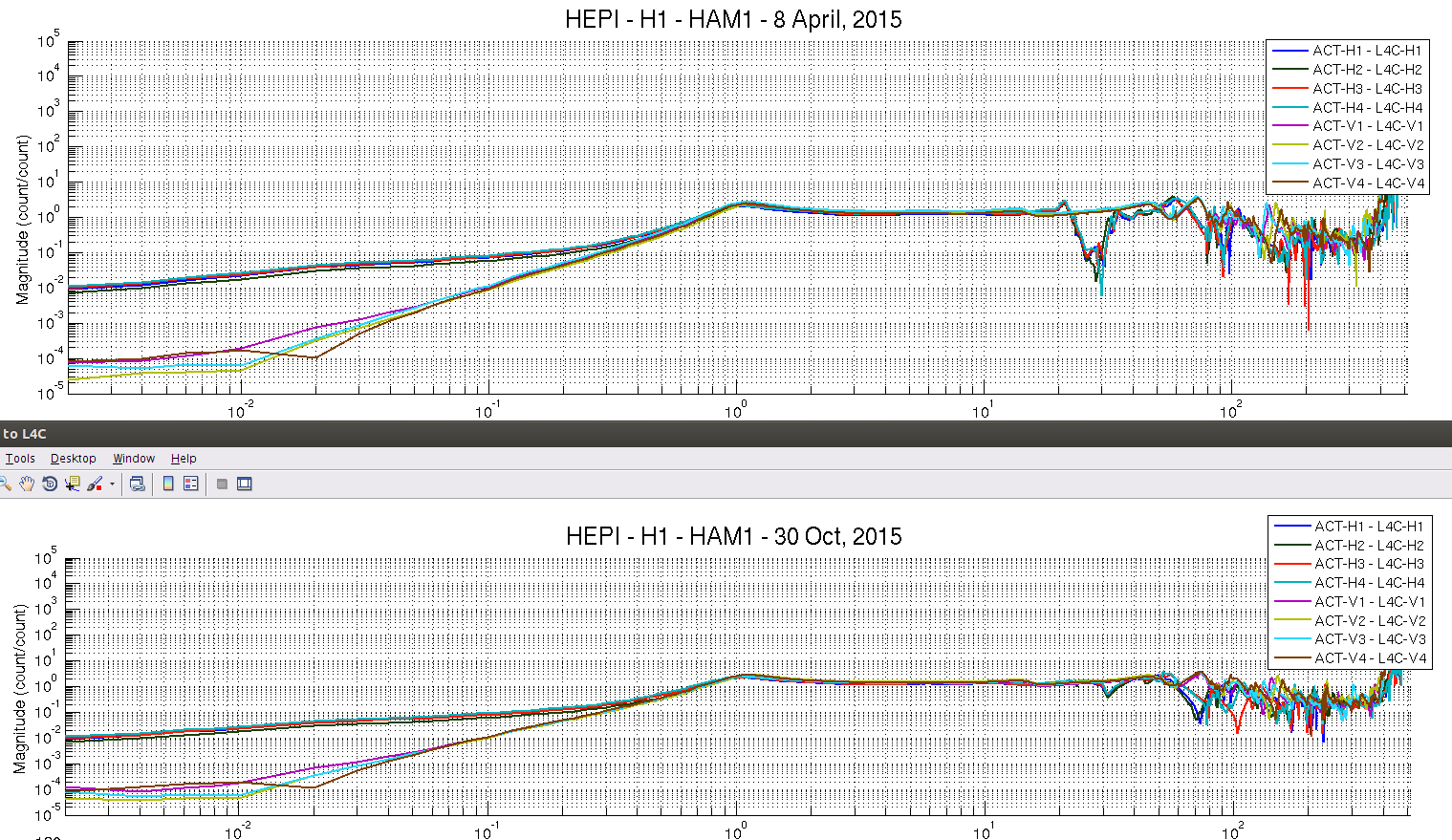Click the Link Plot toolbar icon
This screenshot has height=840, width=1452.
[x=138, y=484]
